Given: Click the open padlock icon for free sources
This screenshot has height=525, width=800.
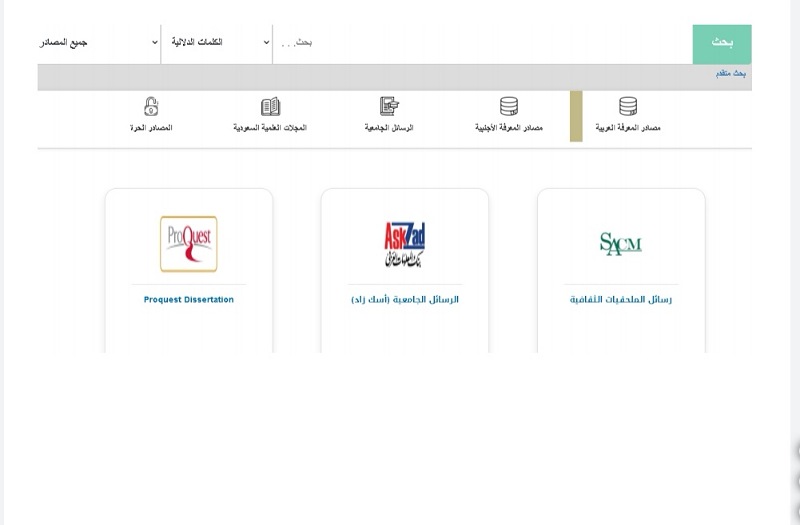Looking at the screenshot, I should (x=151, y=106).
